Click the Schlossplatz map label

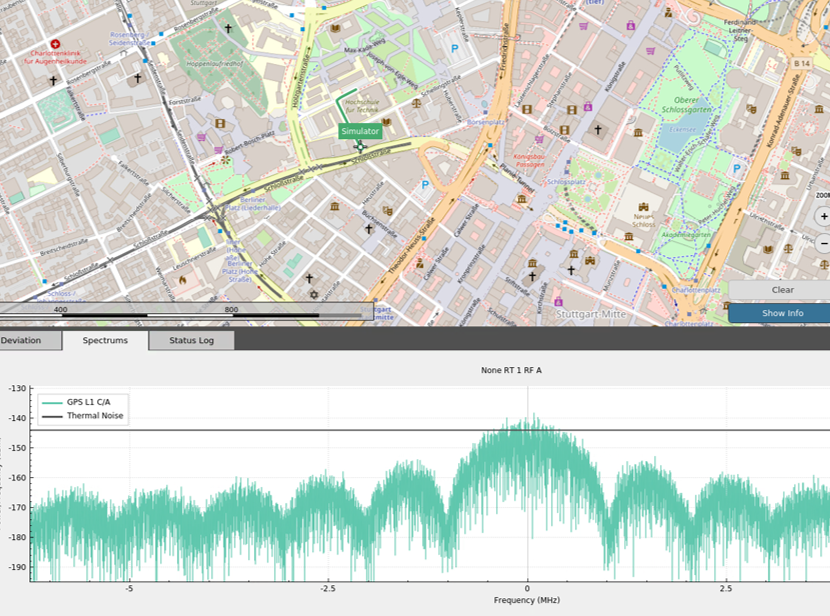(566, 182)
